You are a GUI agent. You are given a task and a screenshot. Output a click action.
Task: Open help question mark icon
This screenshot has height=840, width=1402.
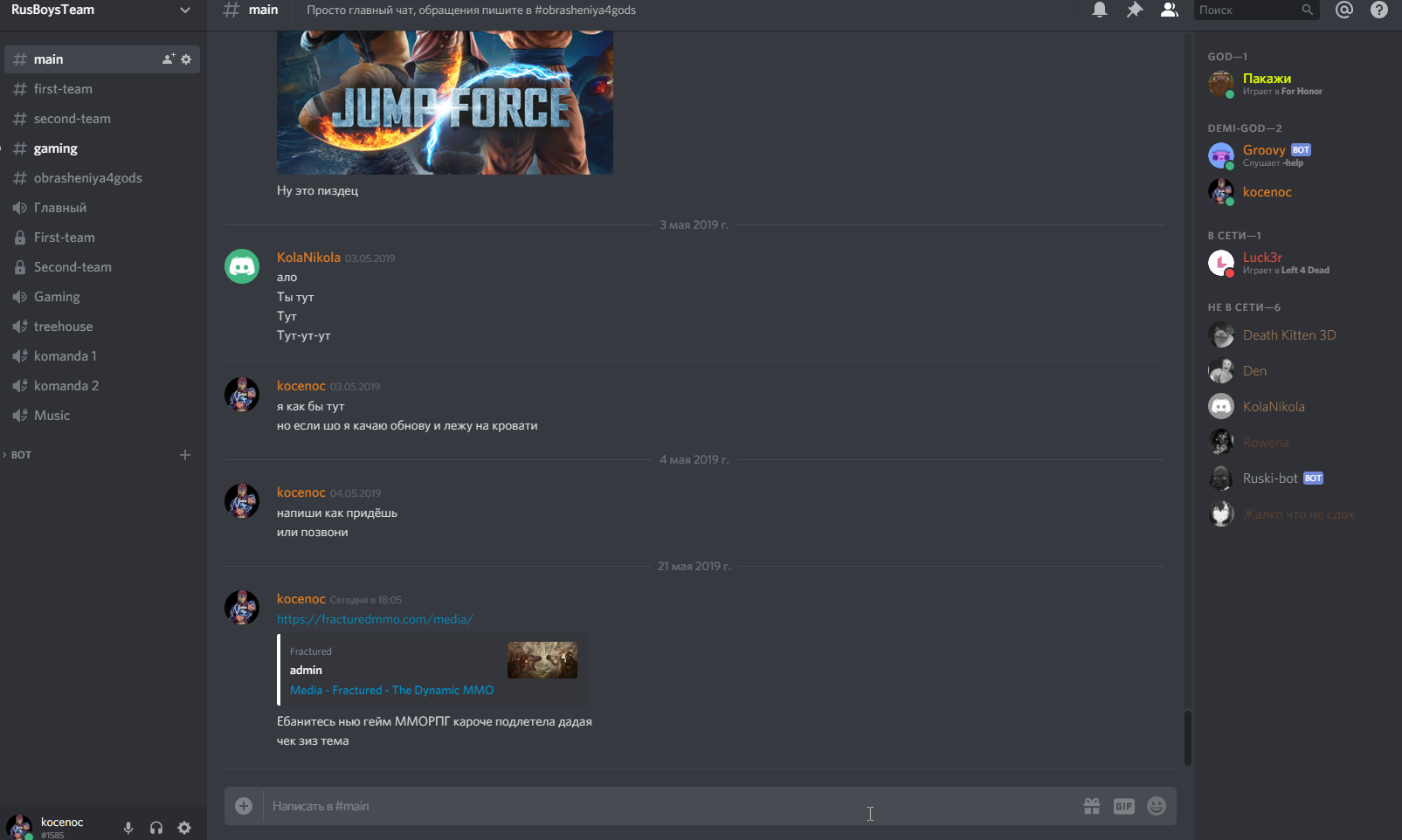(x=1379, y=10)
